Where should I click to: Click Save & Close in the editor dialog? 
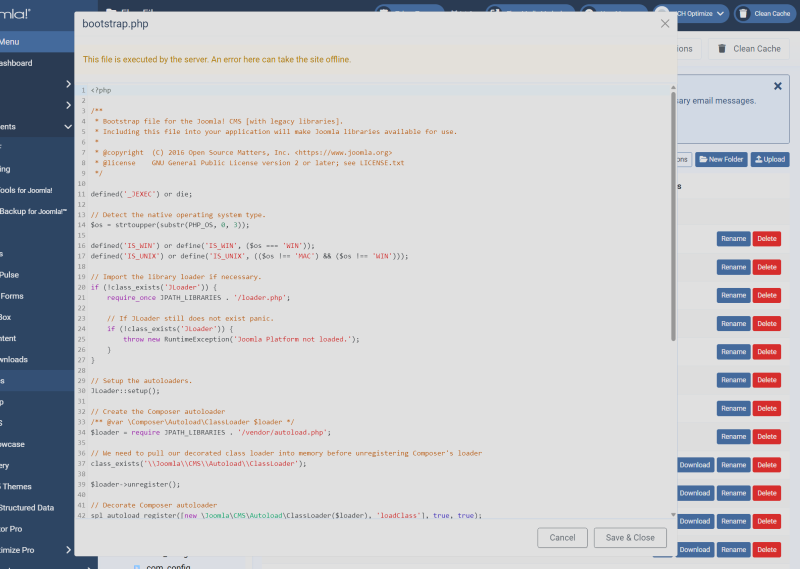[x=630, y=537]
